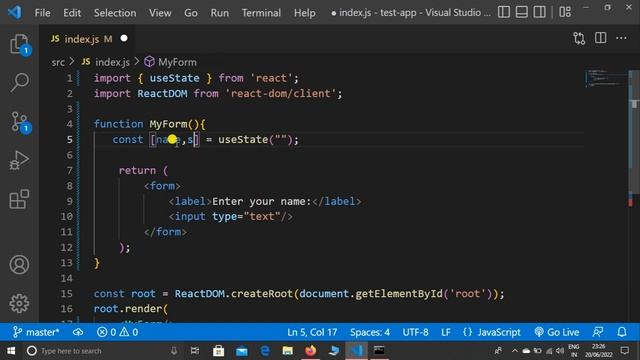
Task: Open Microsoft Store from taskbar
Action: pyautogui.click(x=218, y=351)
